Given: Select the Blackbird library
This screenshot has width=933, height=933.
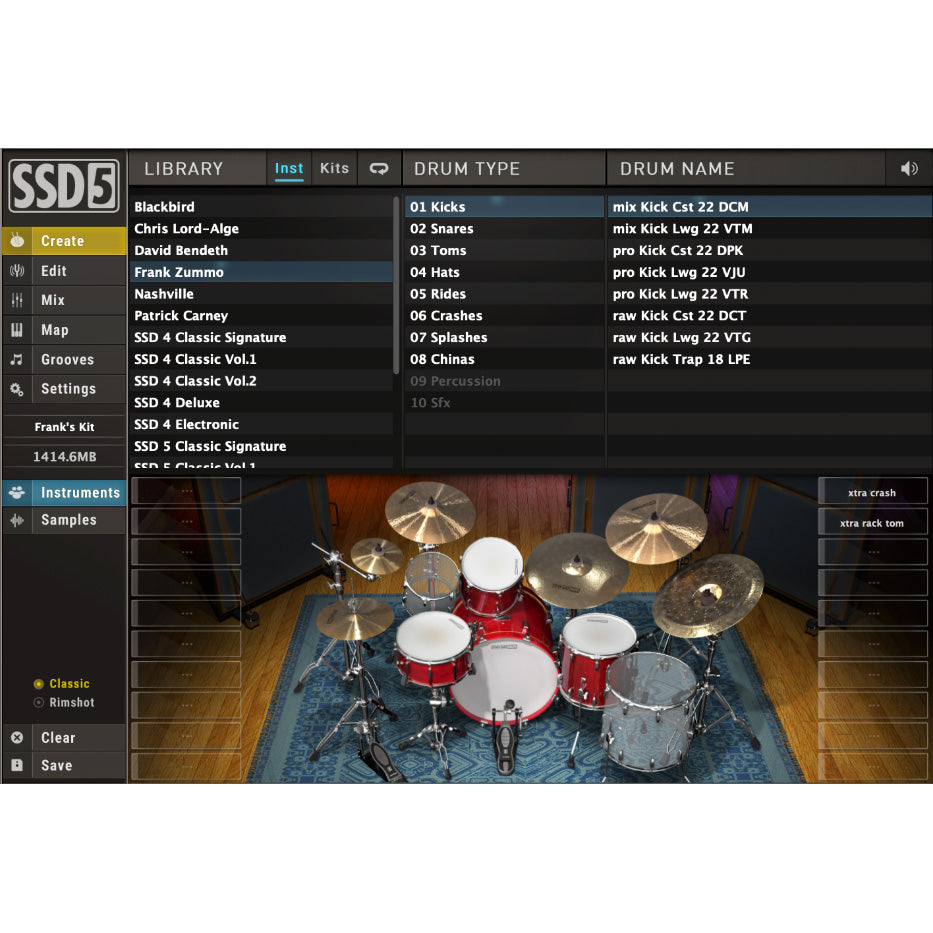Looking at the screenshot, I should 261,206.
